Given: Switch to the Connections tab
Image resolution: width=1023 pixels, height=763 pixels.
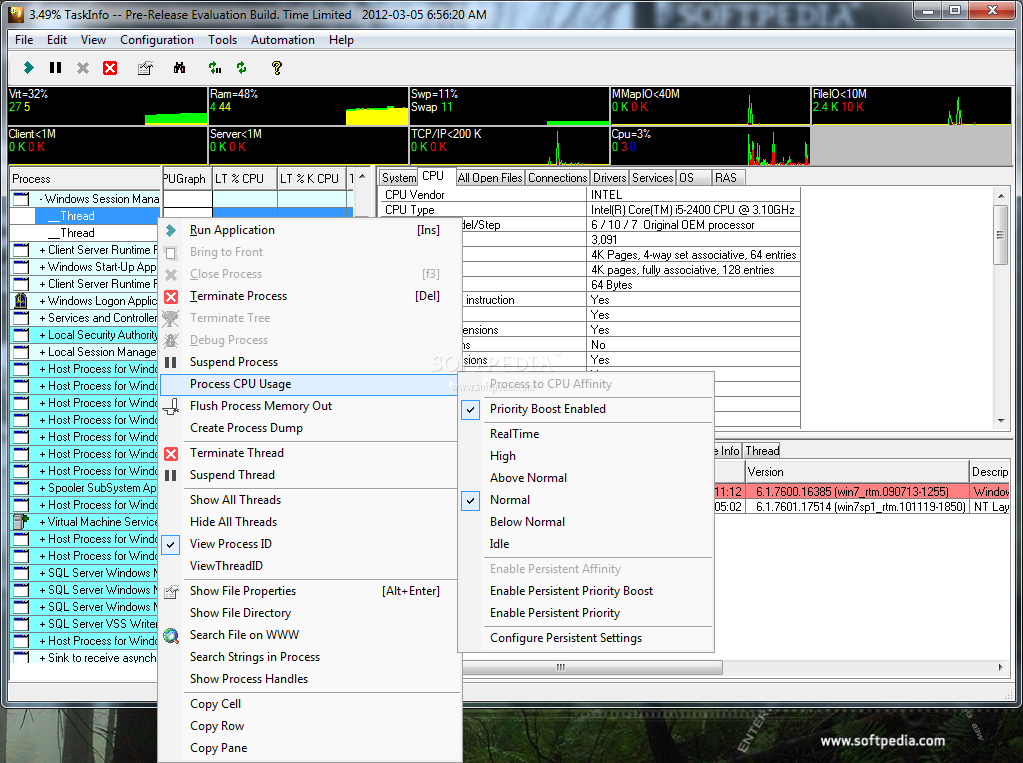Looking at the screenshot, I should (557, 178).
